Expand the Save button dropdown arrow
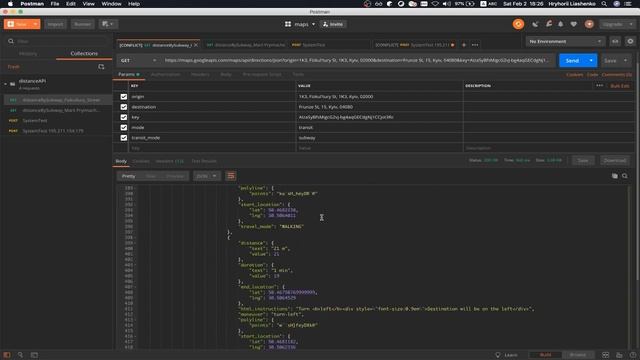 point(625,60)
